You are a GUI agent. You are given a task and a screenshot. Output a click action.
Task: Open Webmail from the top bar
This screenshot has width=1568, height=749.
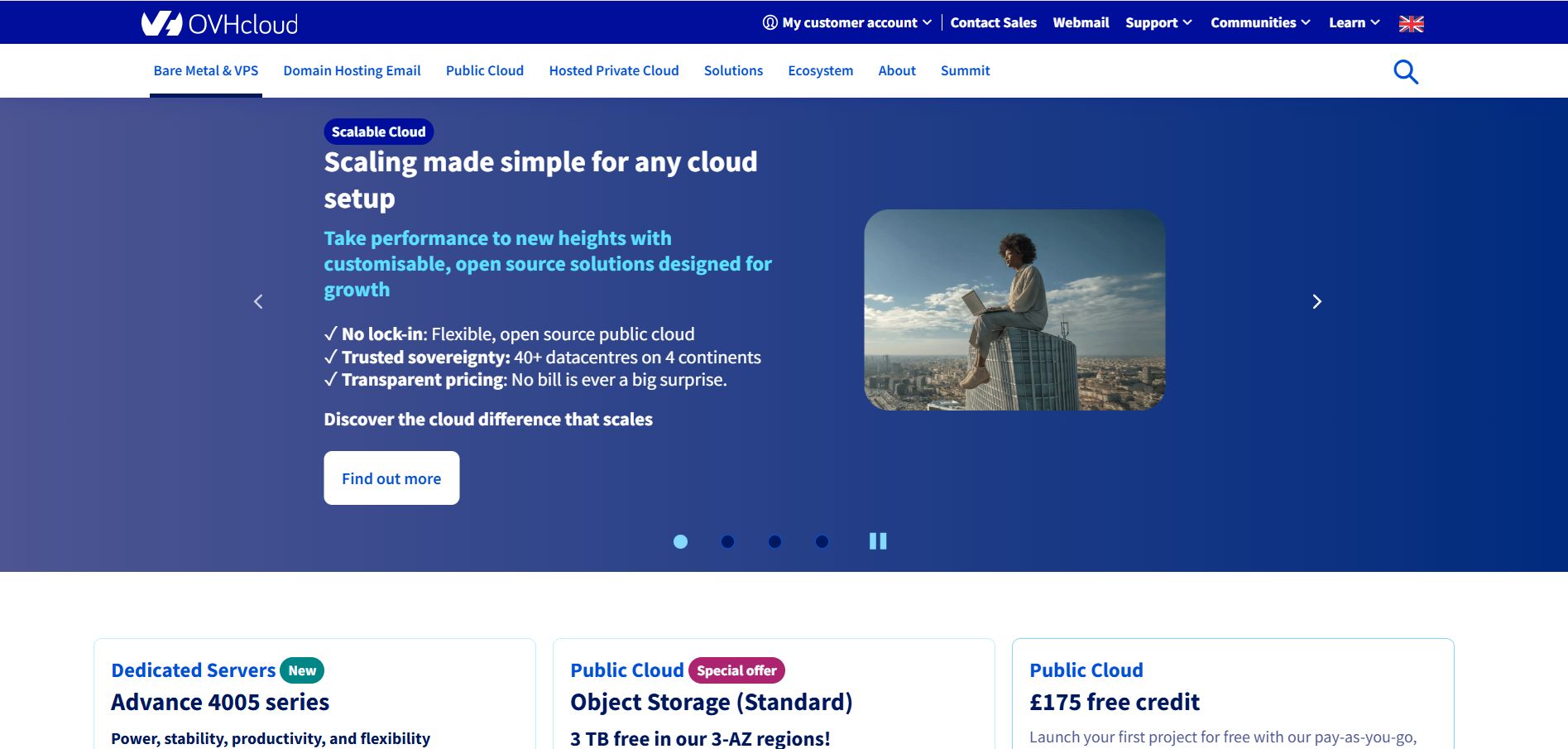tap(1081, 22)
